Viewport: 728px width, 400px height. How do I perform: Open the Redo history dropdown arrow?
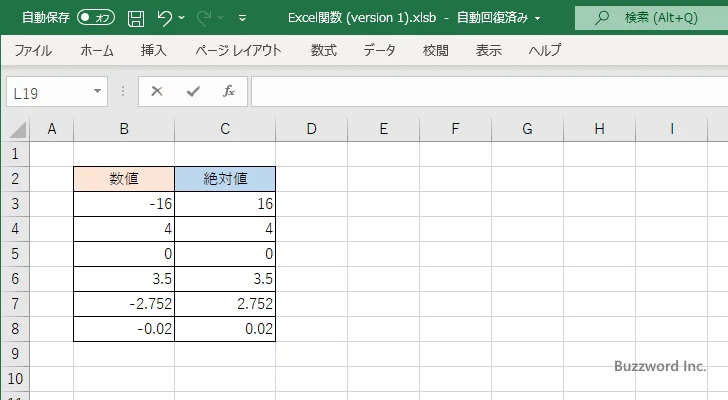coord(221,18)
